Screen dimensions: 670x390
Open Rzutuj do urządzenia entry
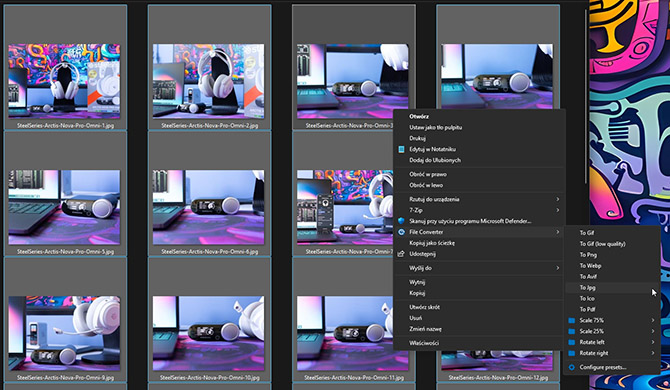(x=479, y=199)
